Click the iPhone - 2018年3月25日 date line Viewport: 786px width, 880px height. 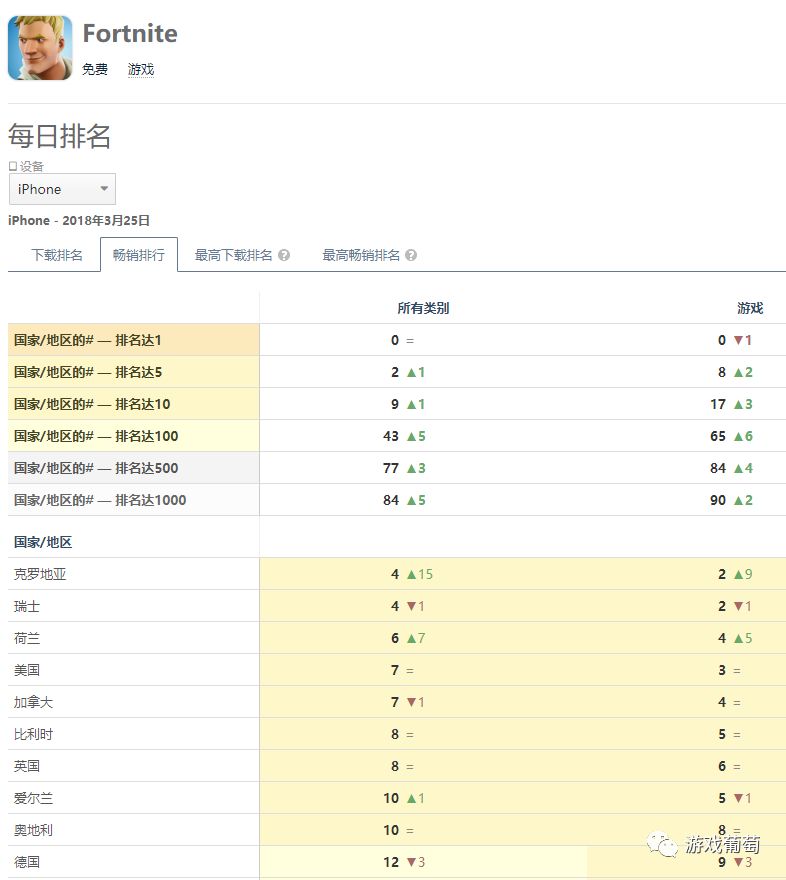pyautogui.click(x=79, y=221)
